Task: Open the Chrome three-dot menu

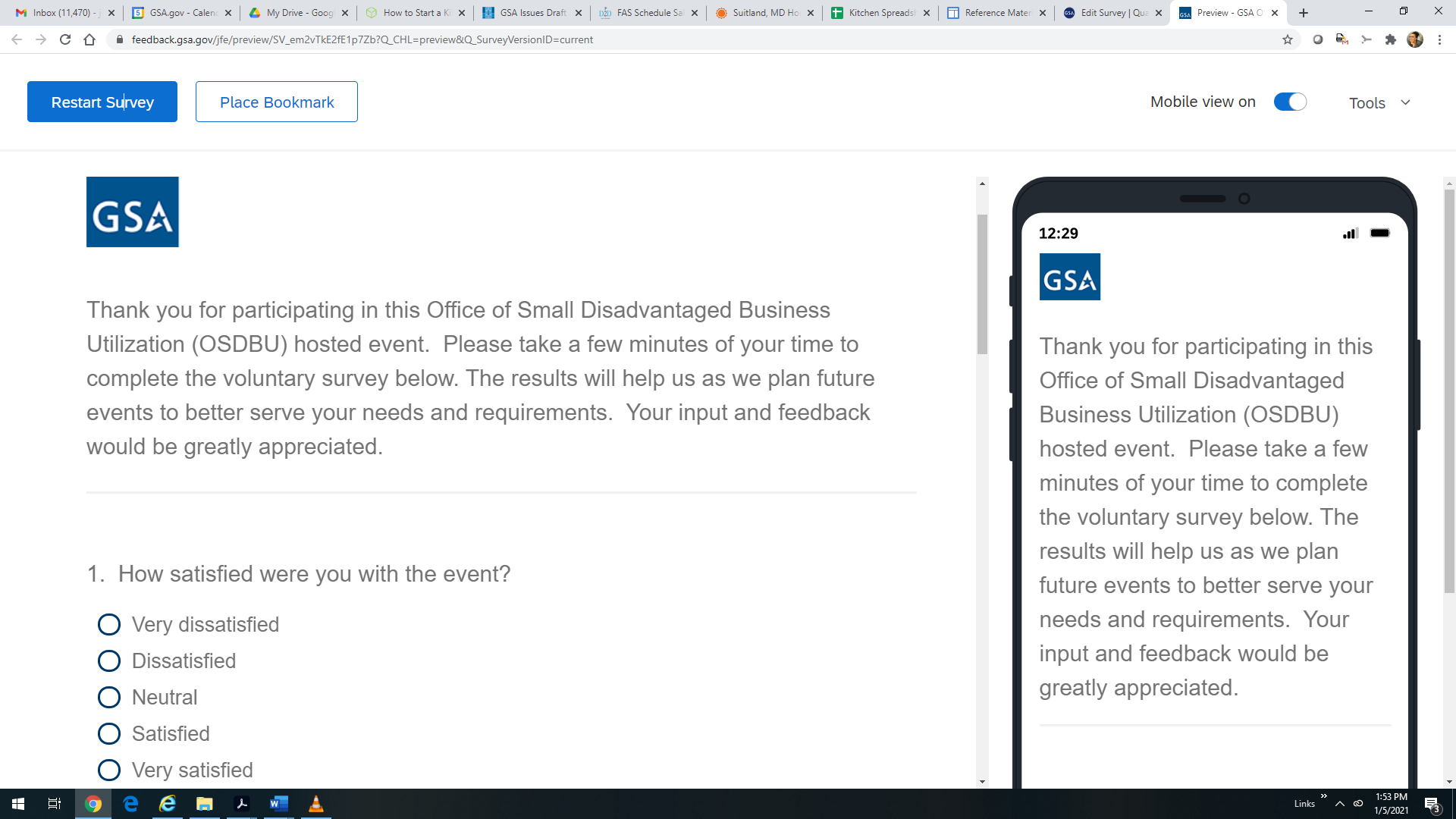Action: 1439,39
